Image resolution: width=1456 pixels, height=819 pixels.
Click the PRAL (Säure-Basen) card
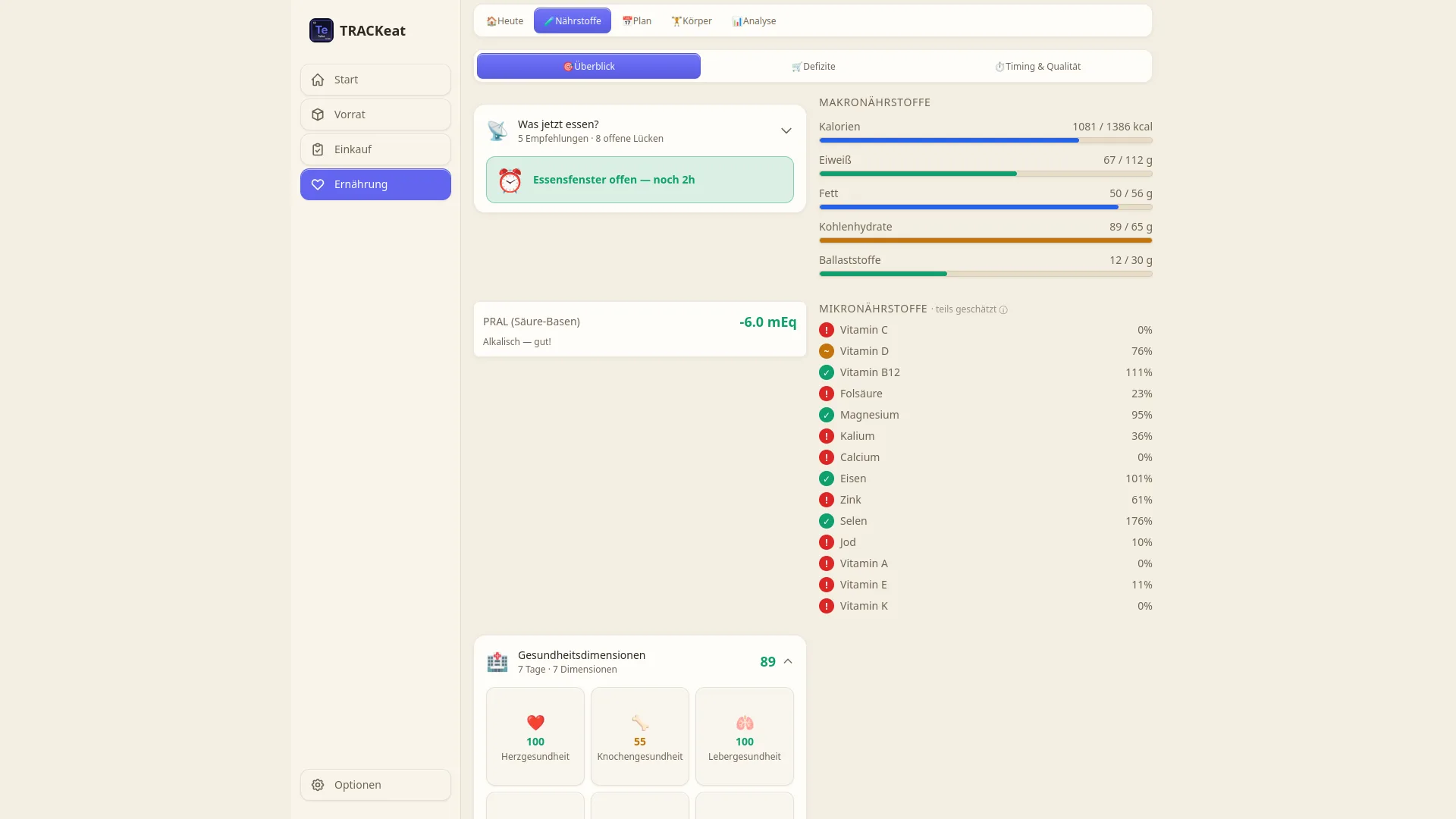coord(640,329)
